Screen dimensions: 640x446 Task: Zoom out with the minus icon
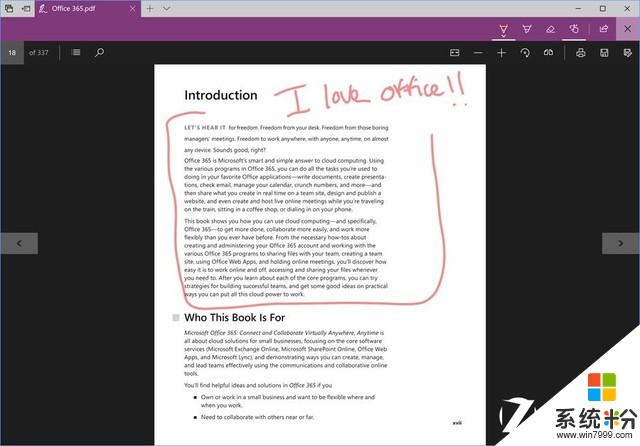pos(478,53)
